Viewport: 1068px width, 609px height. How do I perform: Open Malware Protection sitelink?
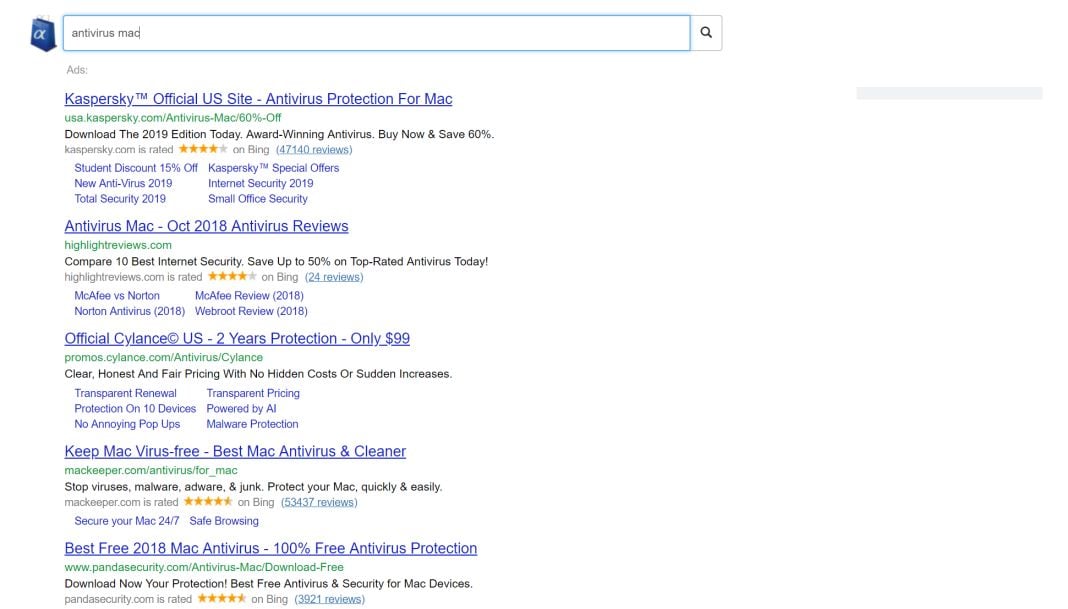[x=252, y=424]
